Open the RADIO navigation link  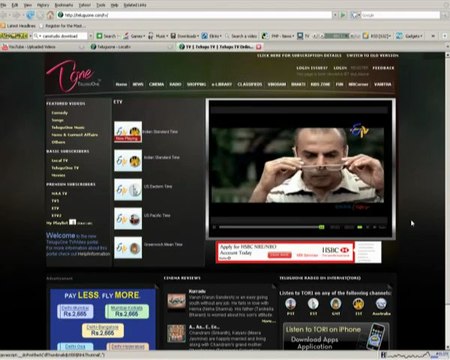tap(175, 84)
